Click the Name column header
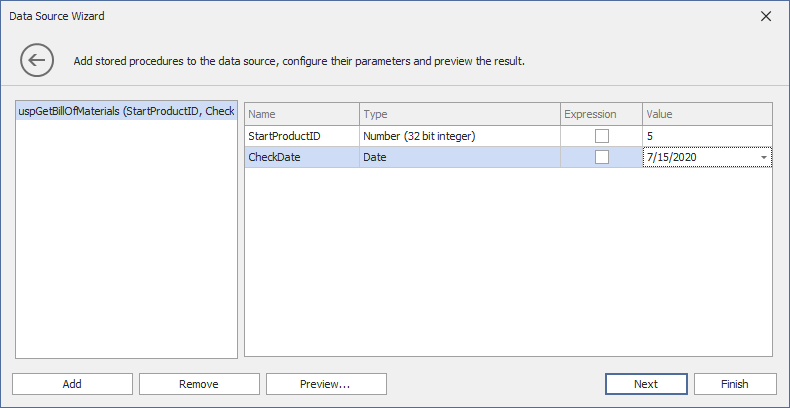The height and width of the screenshot is (408, 790). (302, 114)
